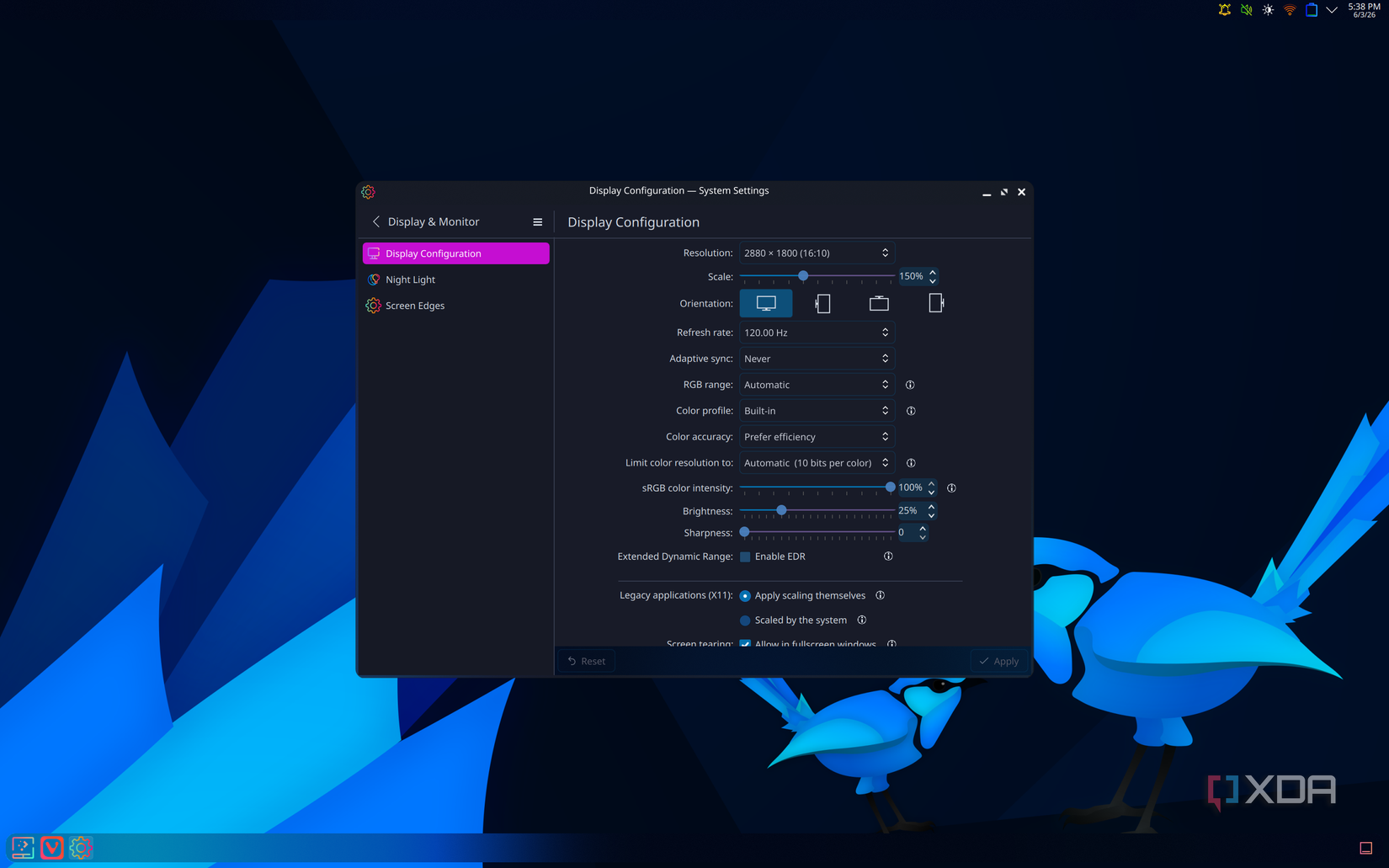1389x868 pixels.
Task: Toggle Enable EDR checkbox
Action: tap(745, 556)
